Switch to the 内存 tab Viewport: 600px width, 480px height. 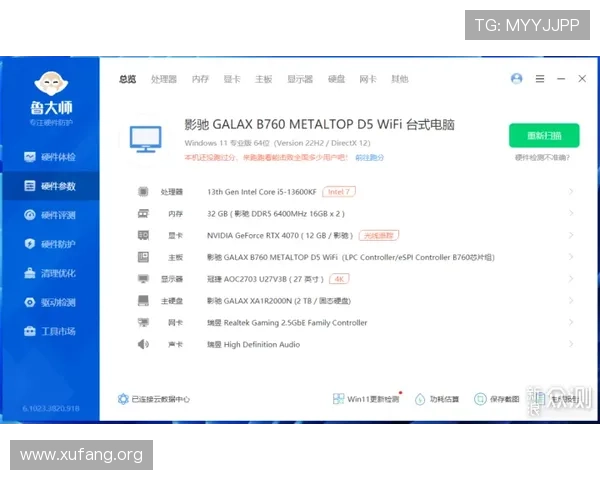(x=200, y=79)
